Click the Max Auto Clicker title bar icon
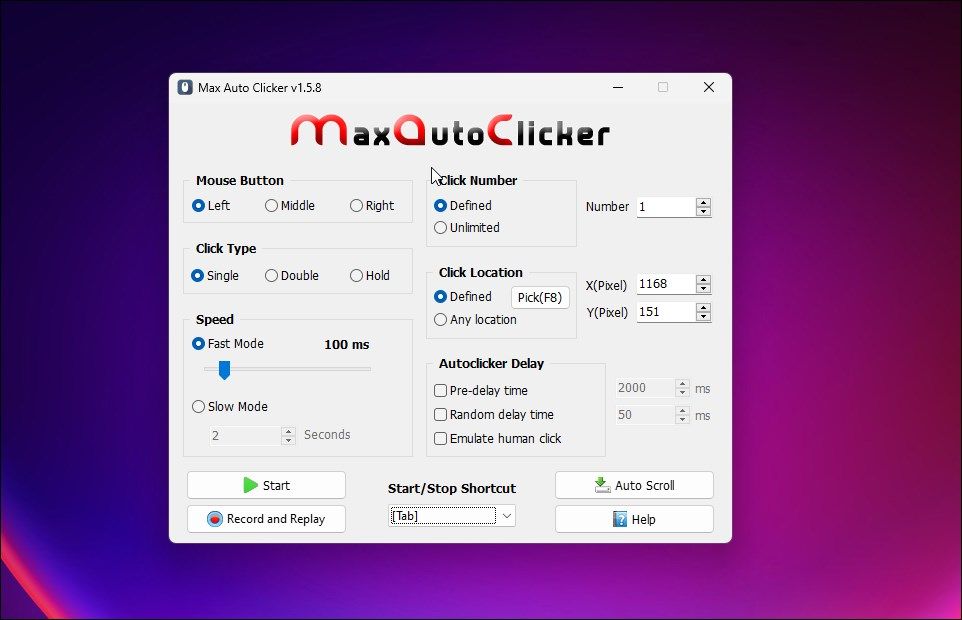Viewport: 962px width, 620px height. pyautogui.click(x=185, y=87)
